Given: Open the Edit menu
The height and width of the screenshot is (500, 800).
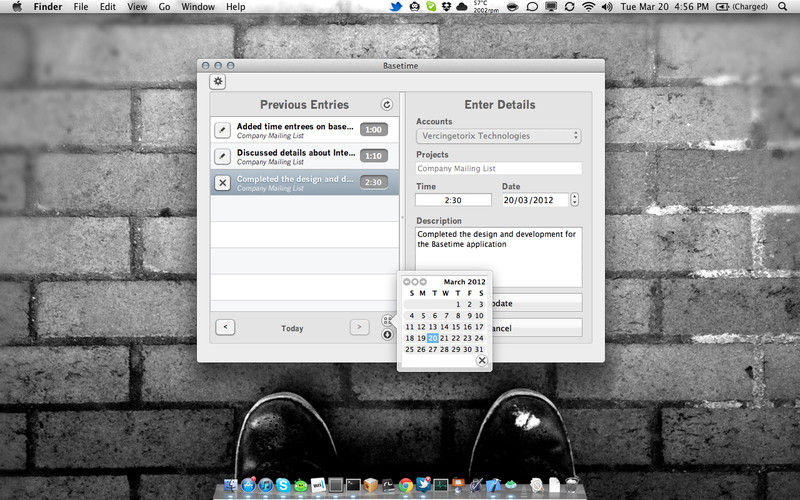Looking at the screenshot, I should [108, 7].
